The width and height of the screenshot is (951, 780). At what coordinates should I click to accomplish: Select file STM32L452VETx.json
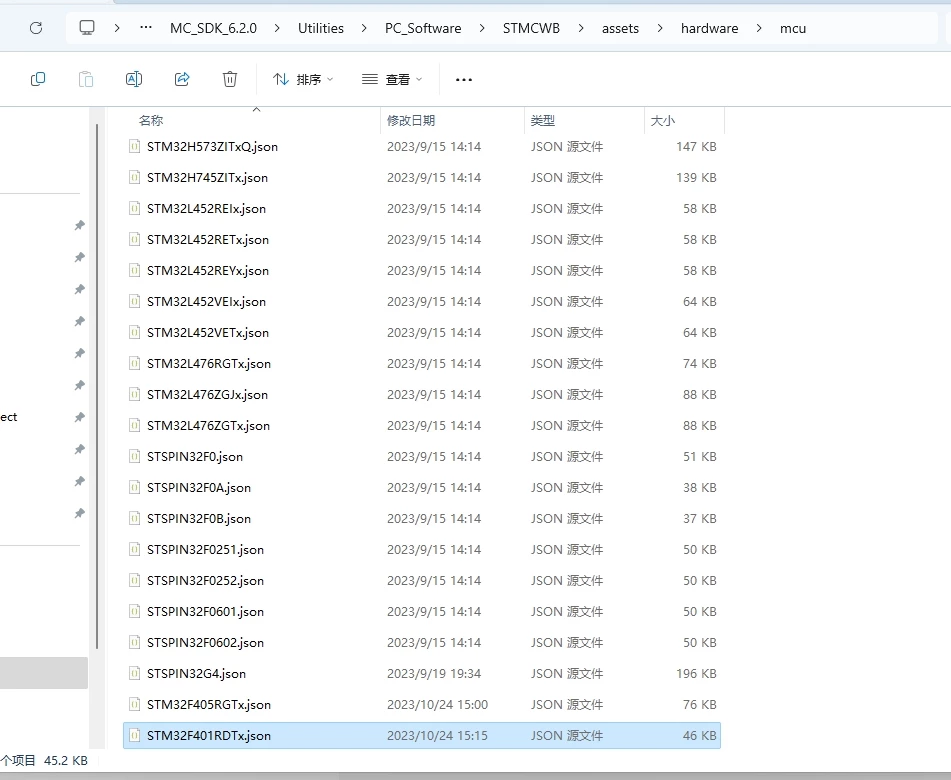pos(422,332)
